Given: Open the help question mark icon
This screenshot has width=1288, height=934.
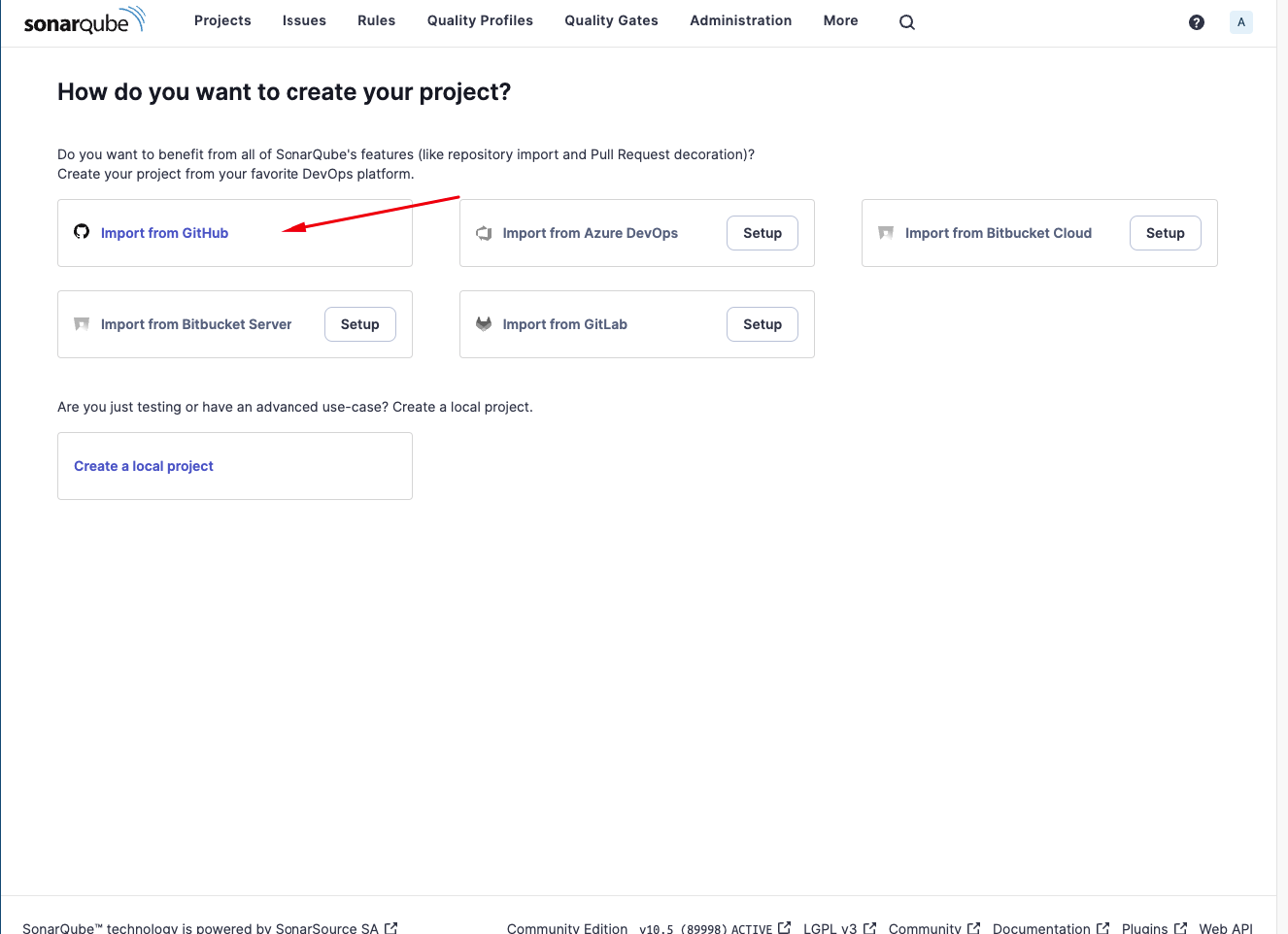Looking at the screenshot, I should [x=1197, y=22].
